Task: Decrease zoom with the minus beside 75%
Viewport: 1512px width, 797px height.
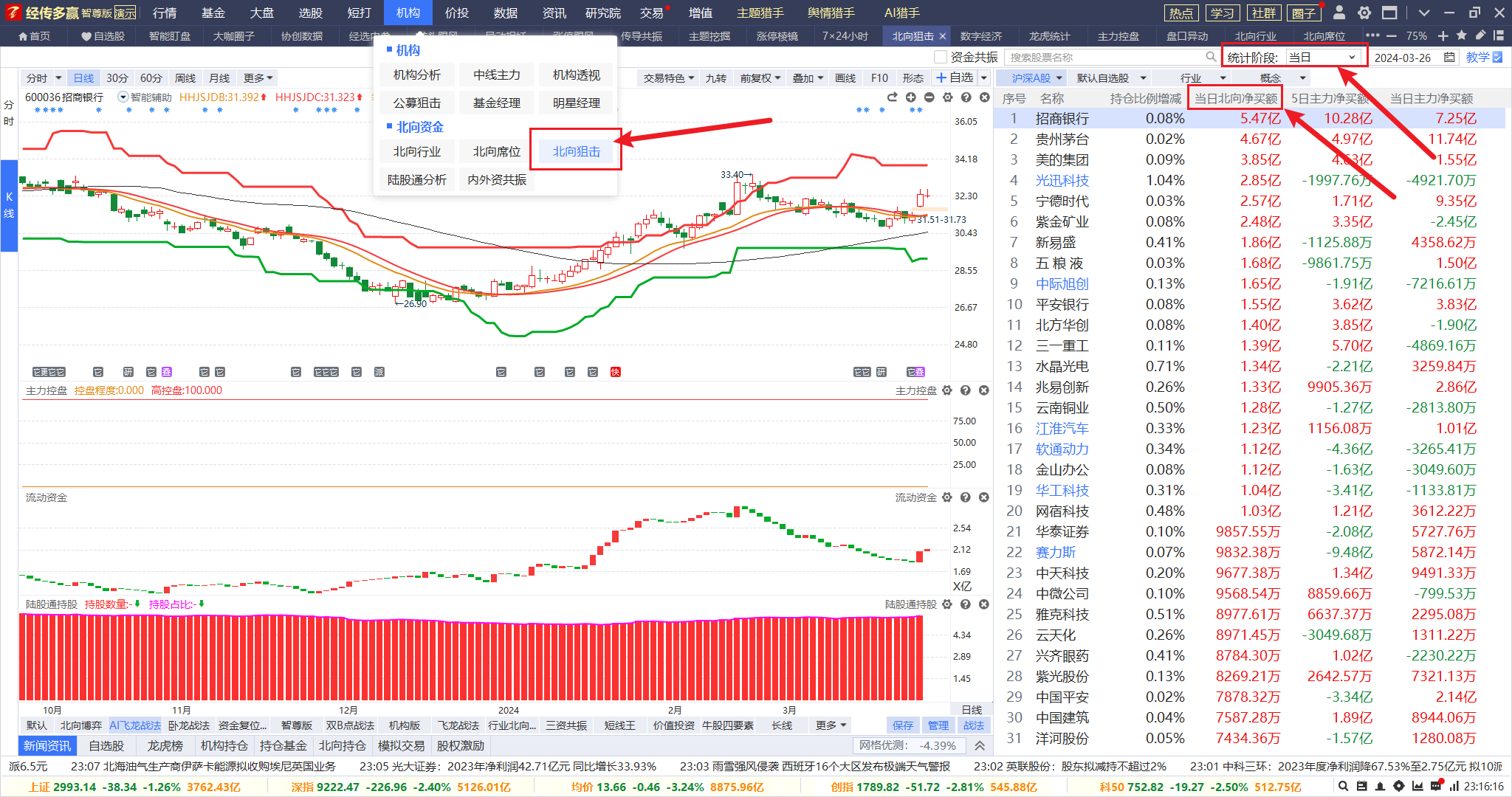Action: [x=1392, y=35]
